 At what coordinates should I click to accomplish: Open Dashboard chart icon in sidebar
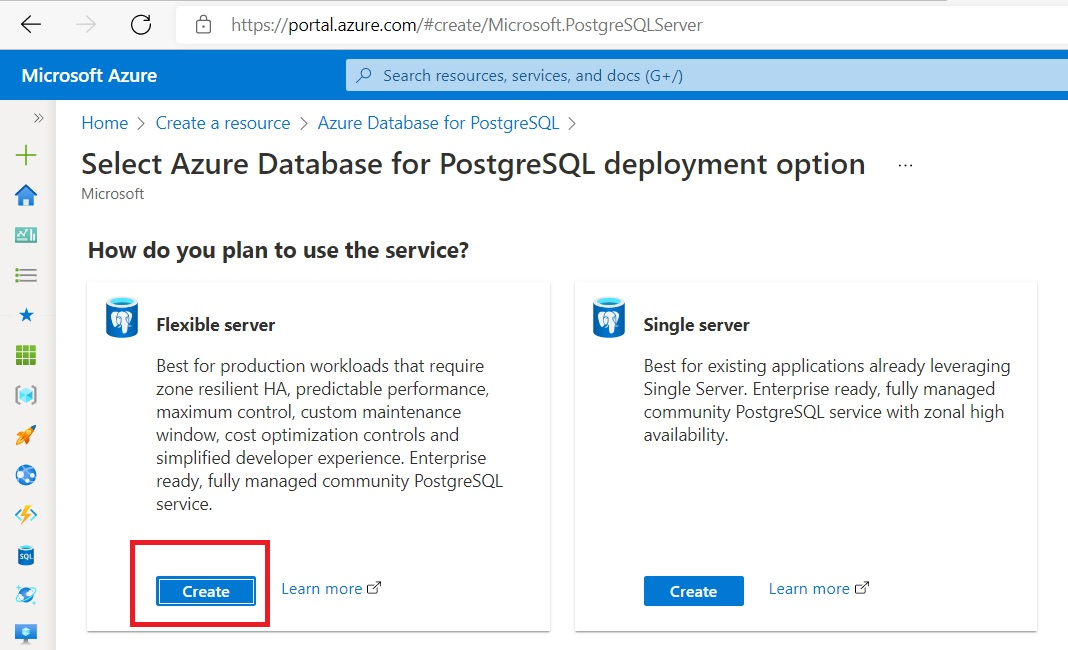(26, 235)
